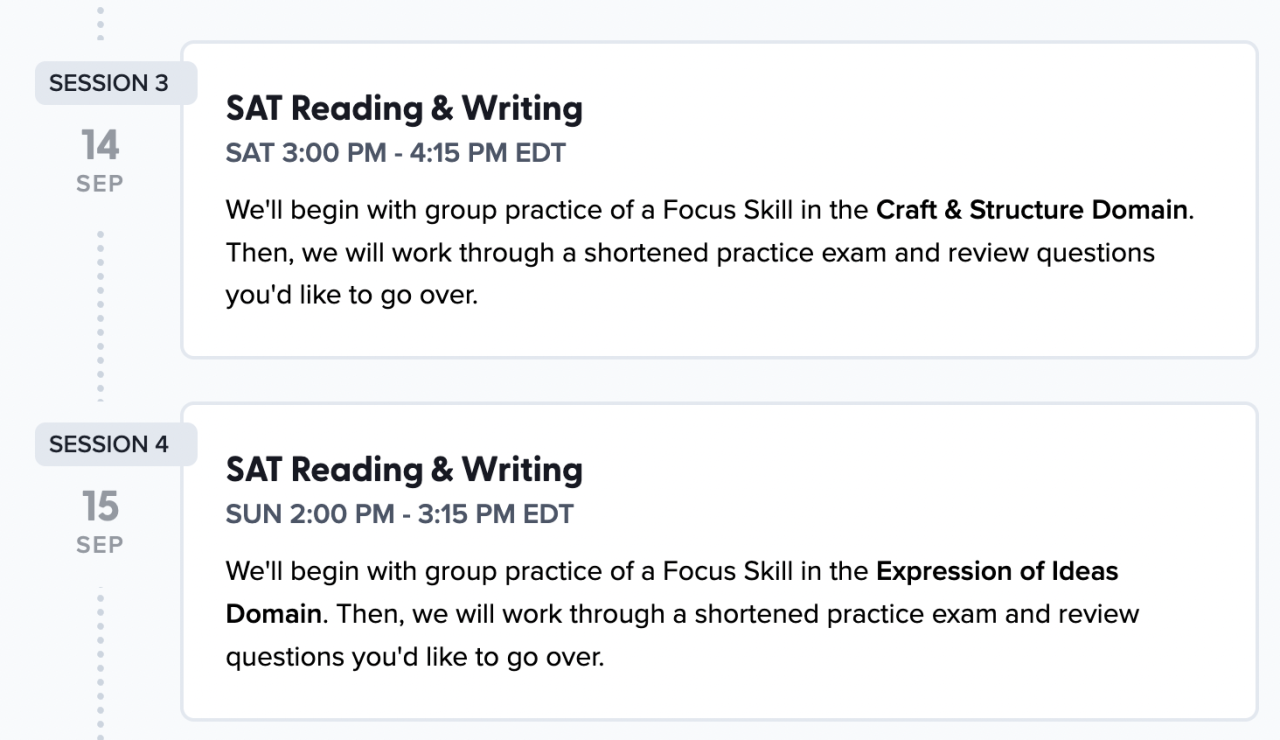Click dotted timeline below Session 4 date
The height and width of the screenshot is (740, 1280).
(x=100, y=660)
